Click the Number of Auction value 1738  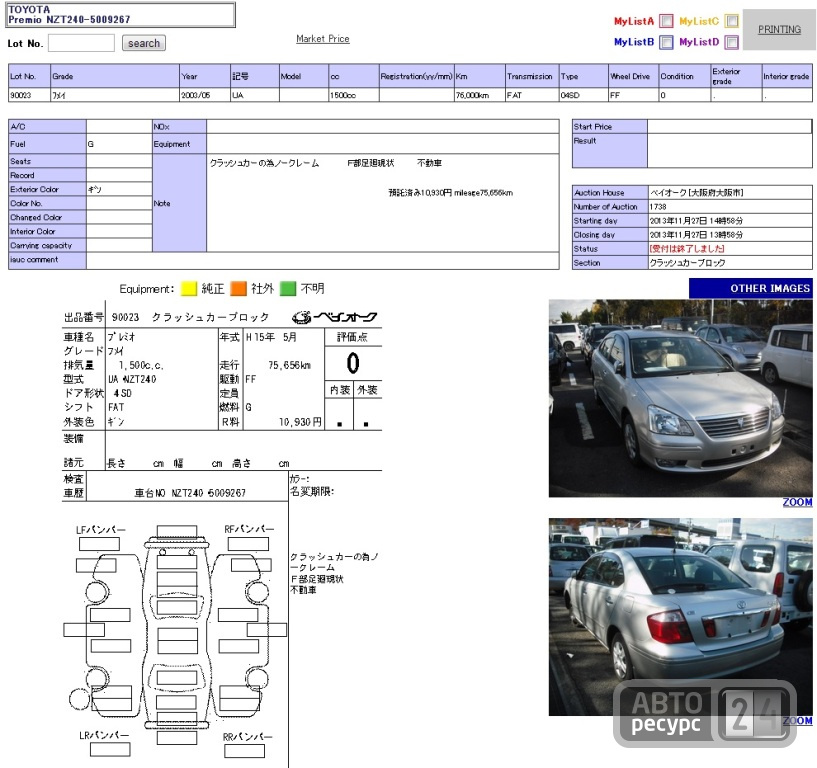point(658,207)
